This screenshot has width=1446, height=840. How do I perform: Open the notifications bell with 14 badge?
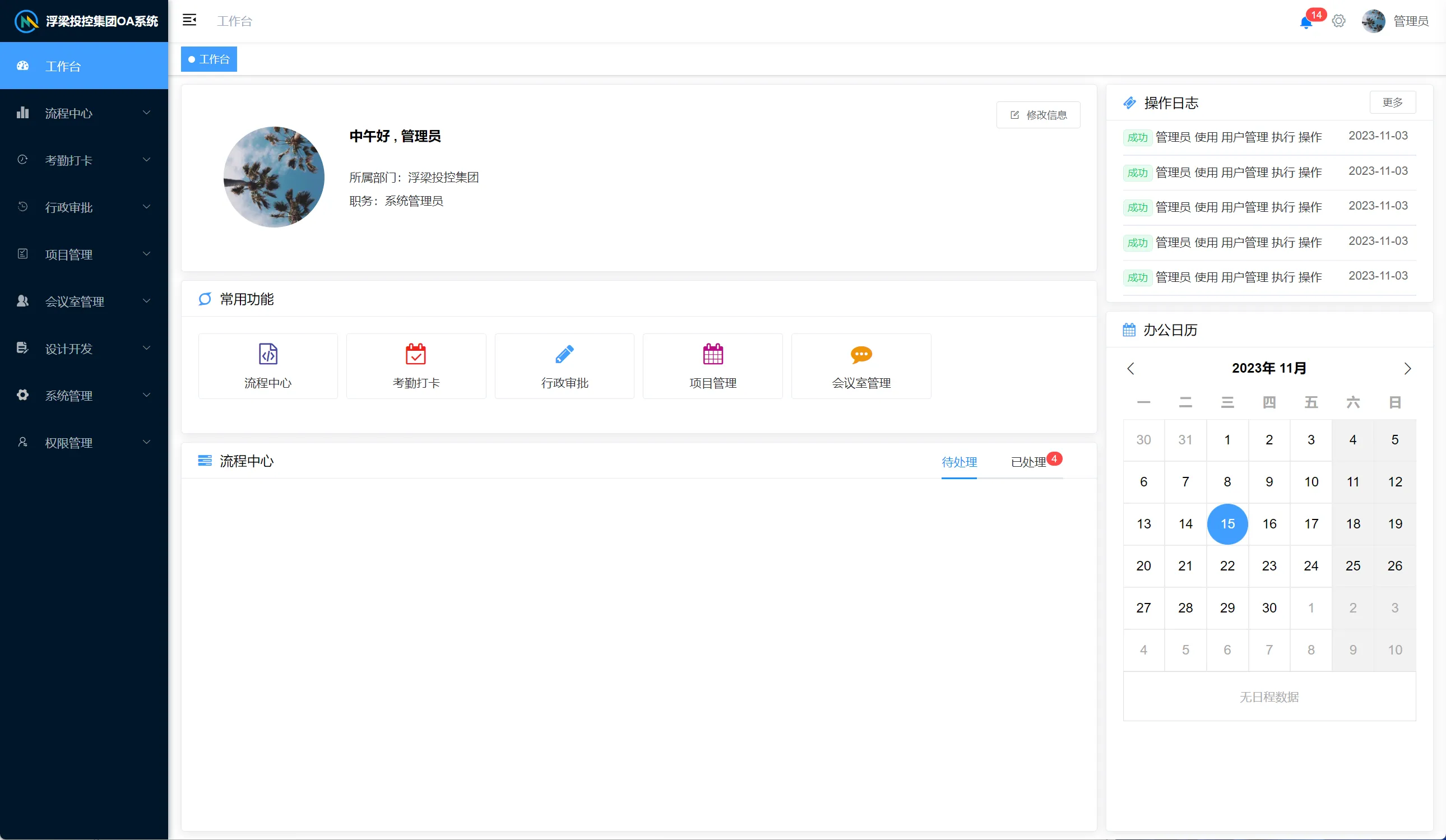coord(1306,22)
